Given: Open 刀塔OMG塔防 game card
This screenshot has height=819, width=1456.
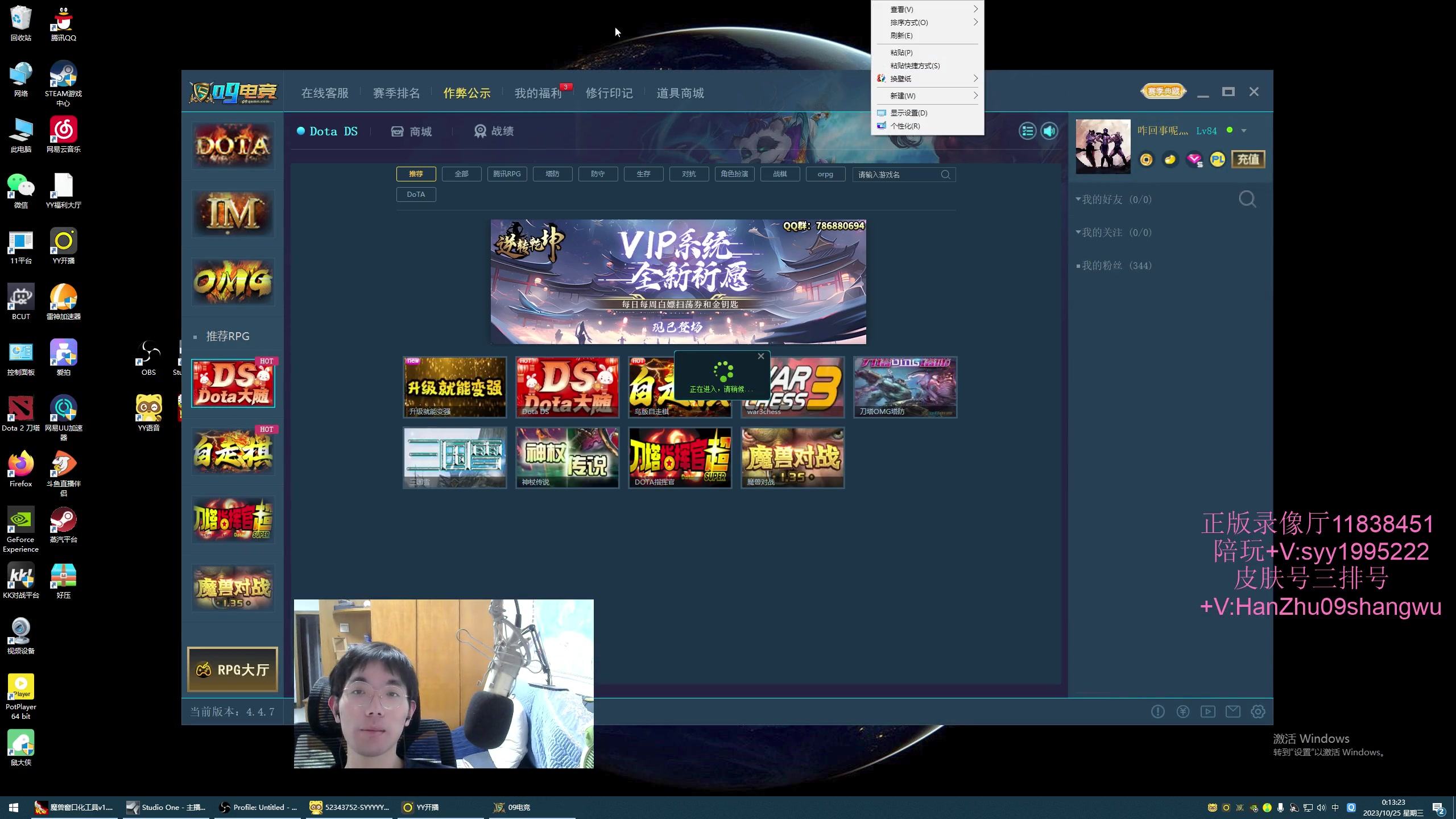Looking at the screenshot, I should click(x=905, y=387).
